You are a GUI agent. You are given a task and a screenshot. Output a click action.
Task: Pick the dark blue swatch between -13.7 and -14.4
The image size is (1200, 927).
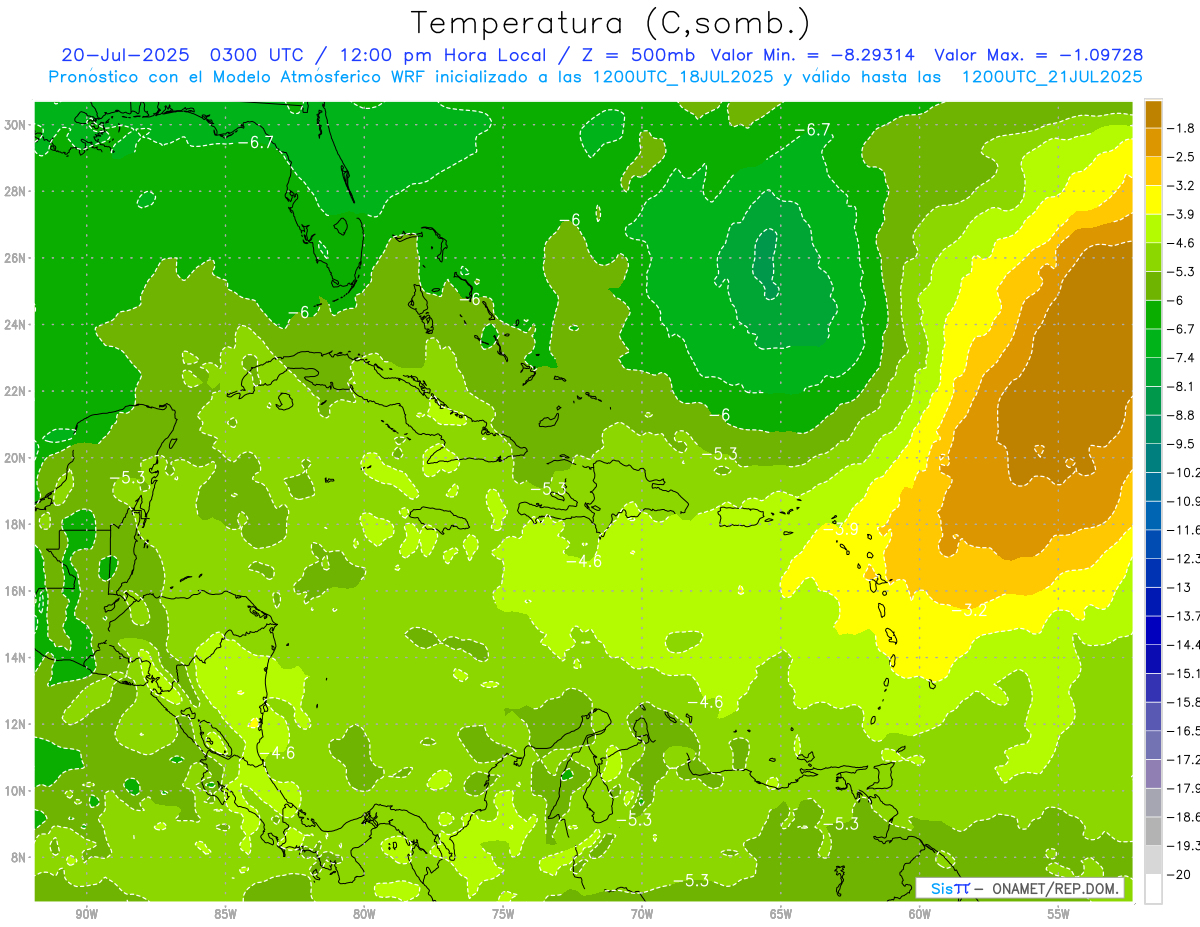(x=1153, y=630)
